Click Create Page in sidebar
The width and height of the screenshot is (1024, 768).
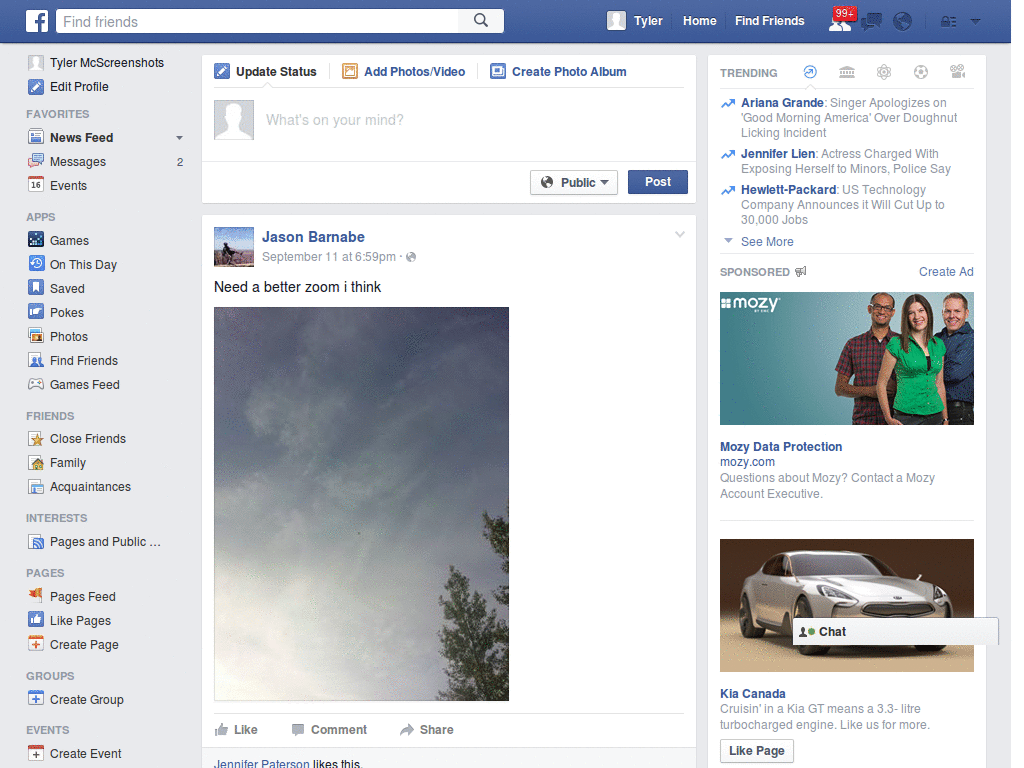click(84, 645)
